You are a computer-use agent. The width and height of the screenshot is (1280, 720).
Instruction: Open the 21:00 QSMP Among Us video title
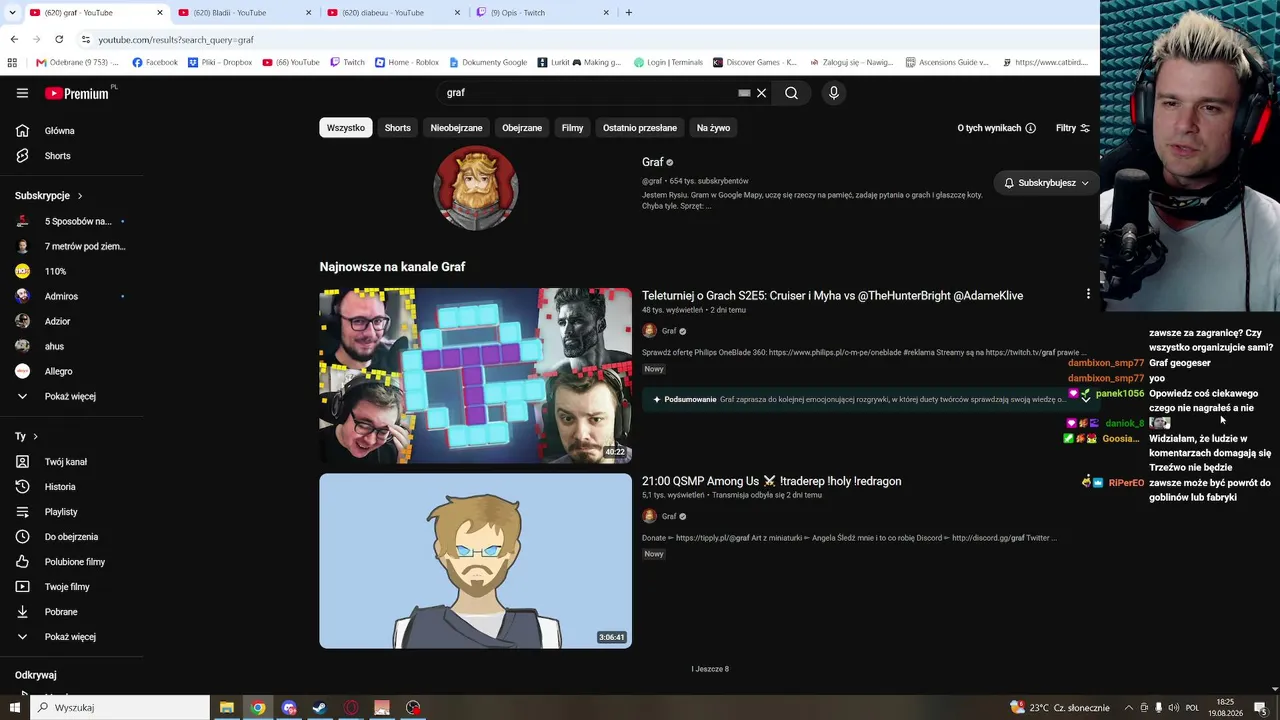(772, 481)
